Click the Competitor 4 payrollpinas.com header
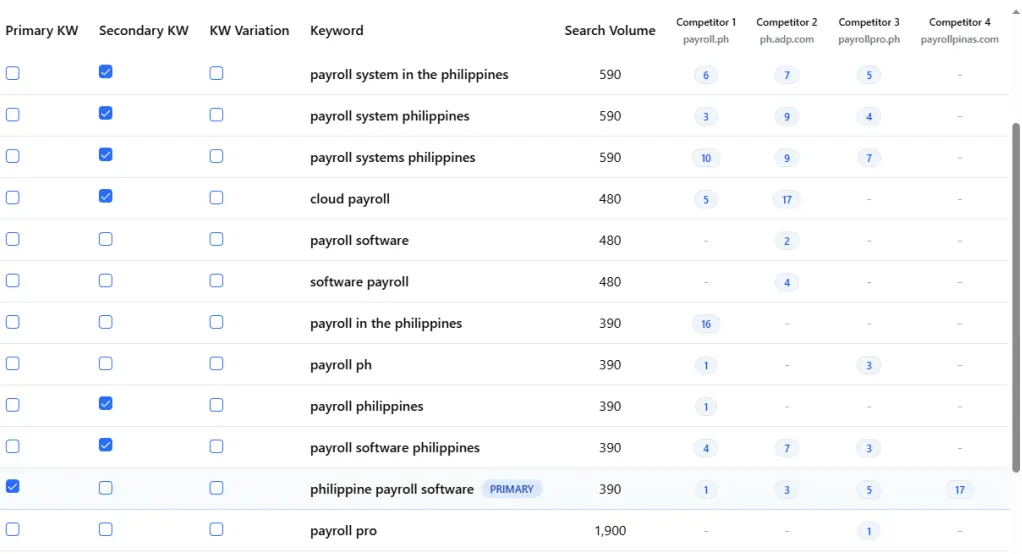1022x554 pixels. (959, 31)
